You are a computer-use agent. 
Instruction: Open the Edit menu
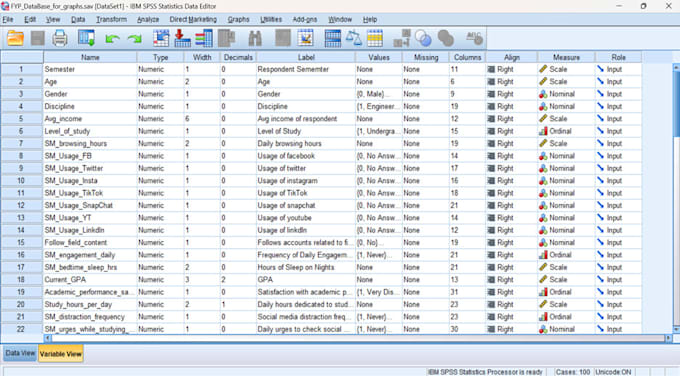(x=30, y=20)
